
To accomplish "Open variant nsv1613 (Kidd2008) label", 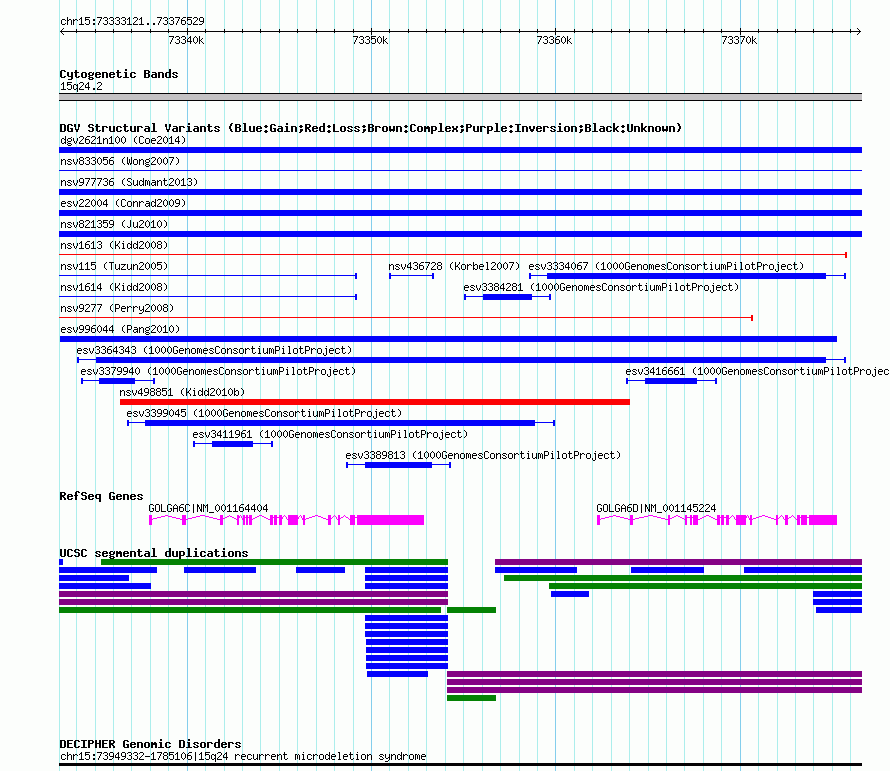I will pyautogui.click(x=114, y=245).
